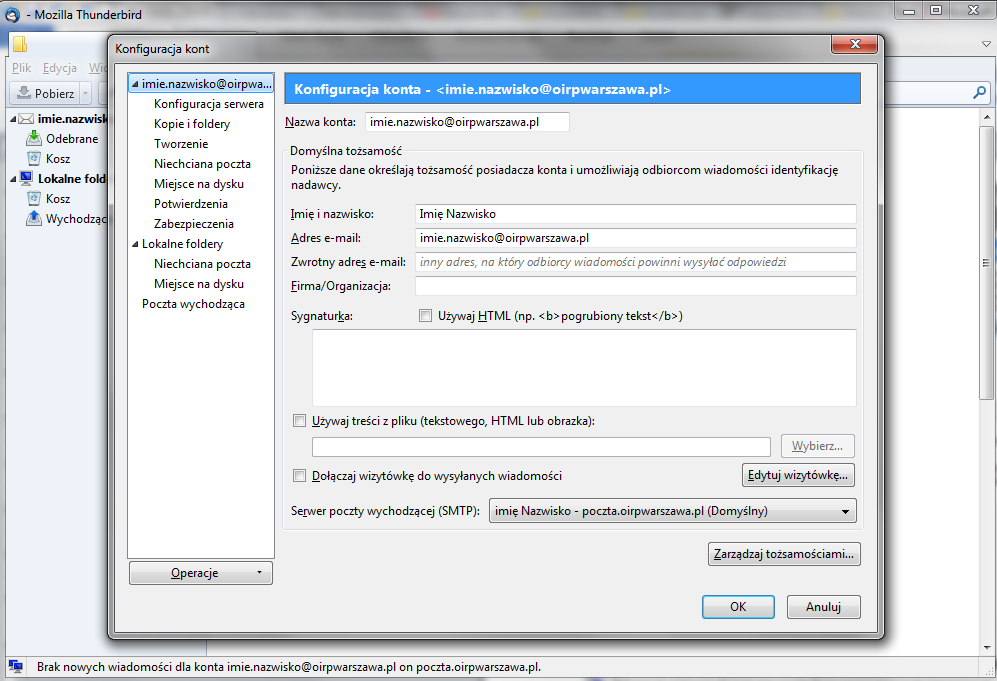Click the Odebrane inbox icon

pos(33,138)
